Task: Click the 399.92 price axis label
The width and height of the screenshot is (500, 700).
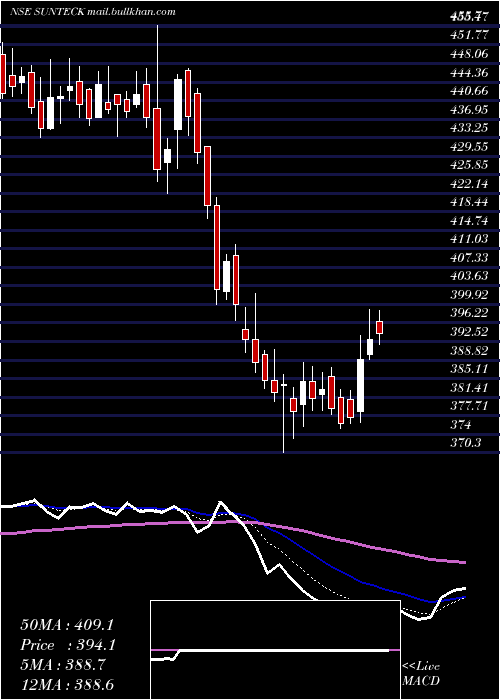Action: pyautogui.click(x=469, y=295)
